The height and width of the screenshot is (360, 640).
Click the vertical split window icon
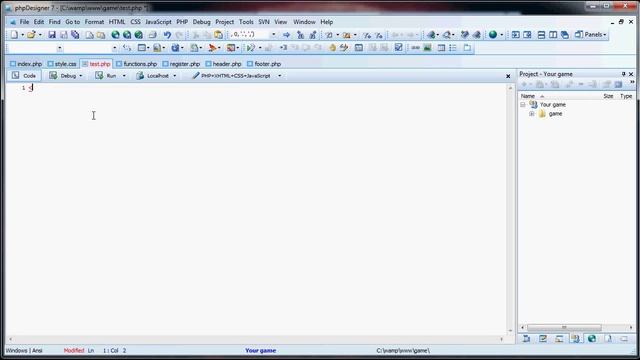(x=553, y=35)
